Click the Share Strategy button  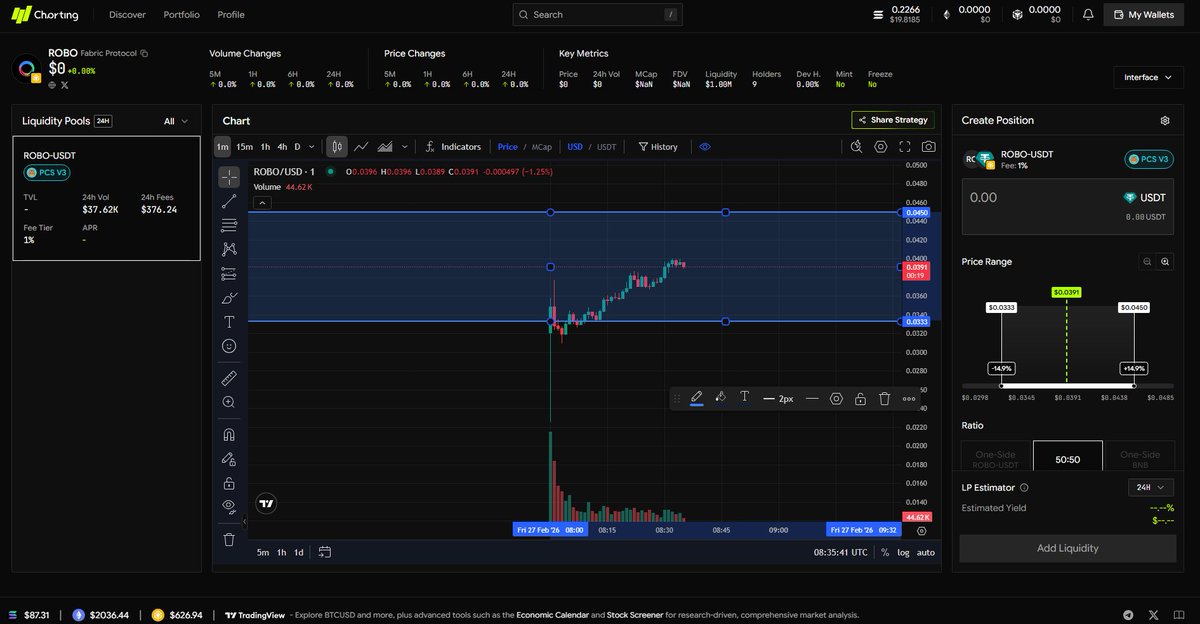click(x=893, y=120)
